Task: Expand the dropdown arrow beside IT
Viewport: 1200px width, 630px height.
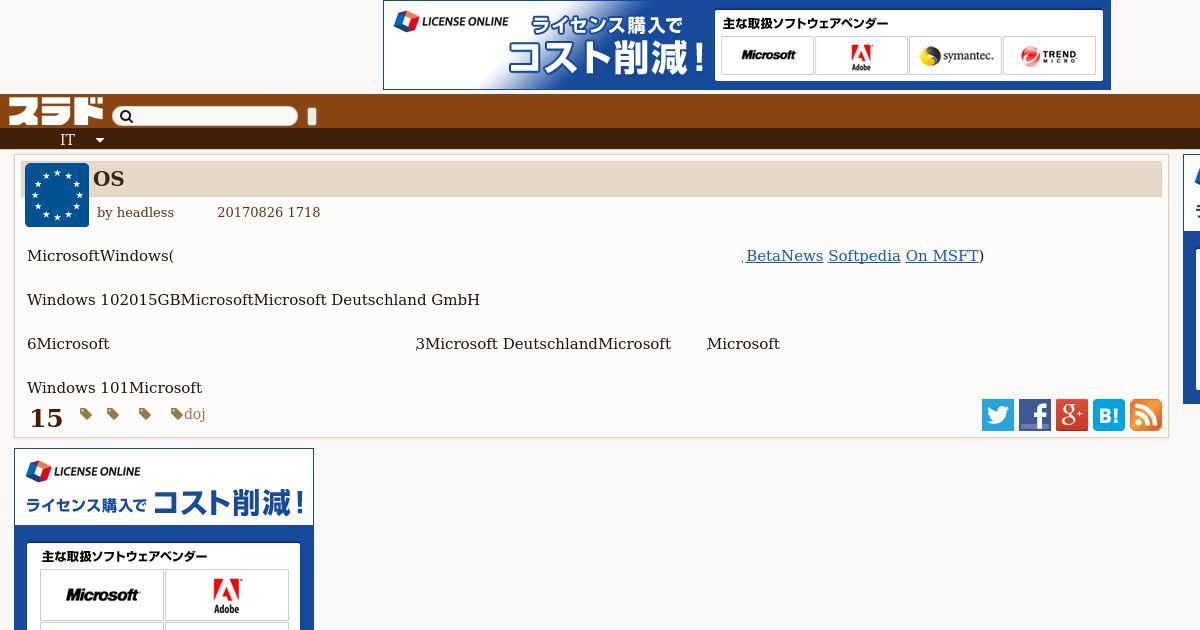Action: pos(99,140)
